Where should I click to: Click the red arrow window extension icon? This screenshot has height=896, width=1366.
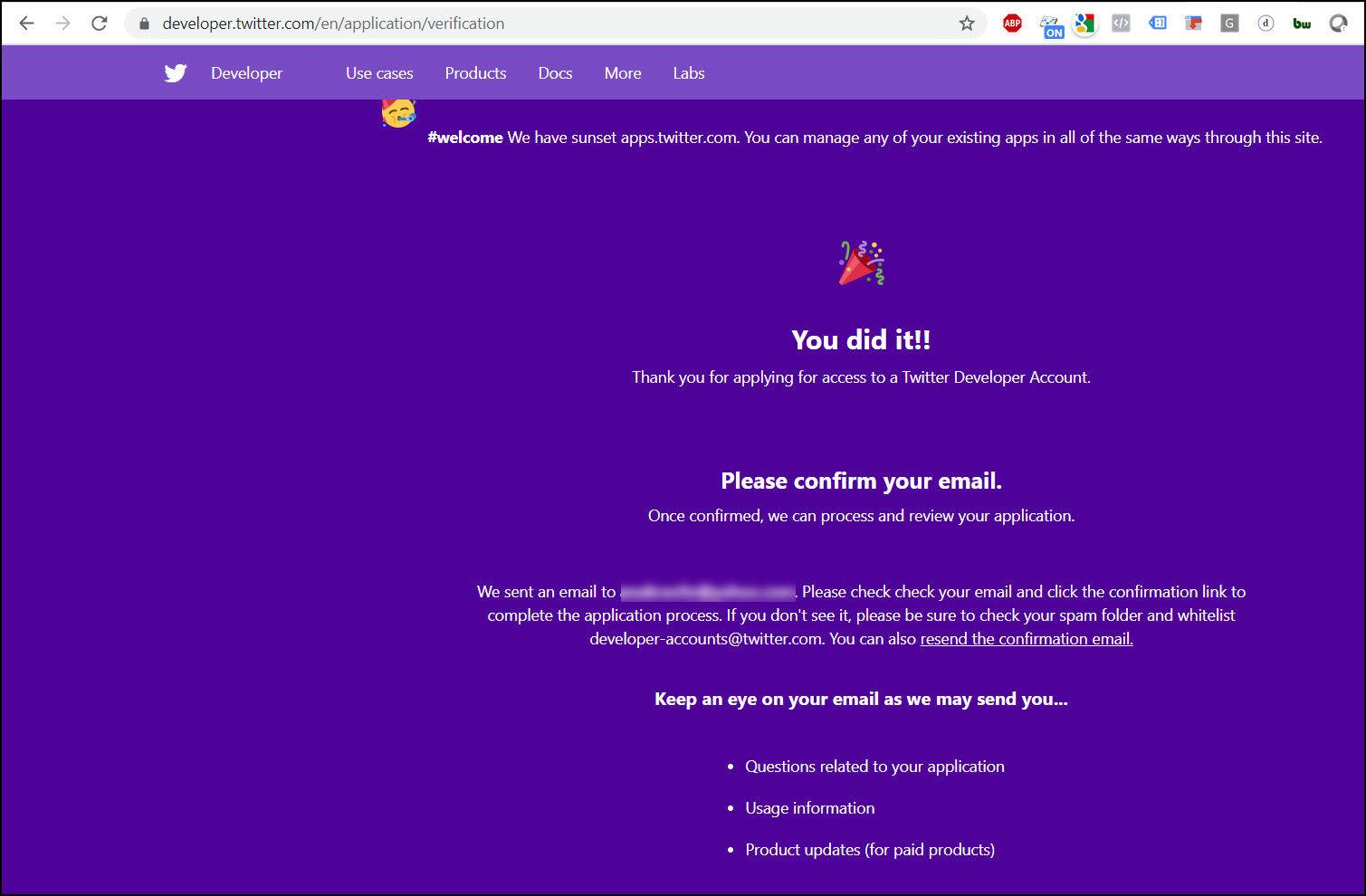click(x=1193, y=24)
